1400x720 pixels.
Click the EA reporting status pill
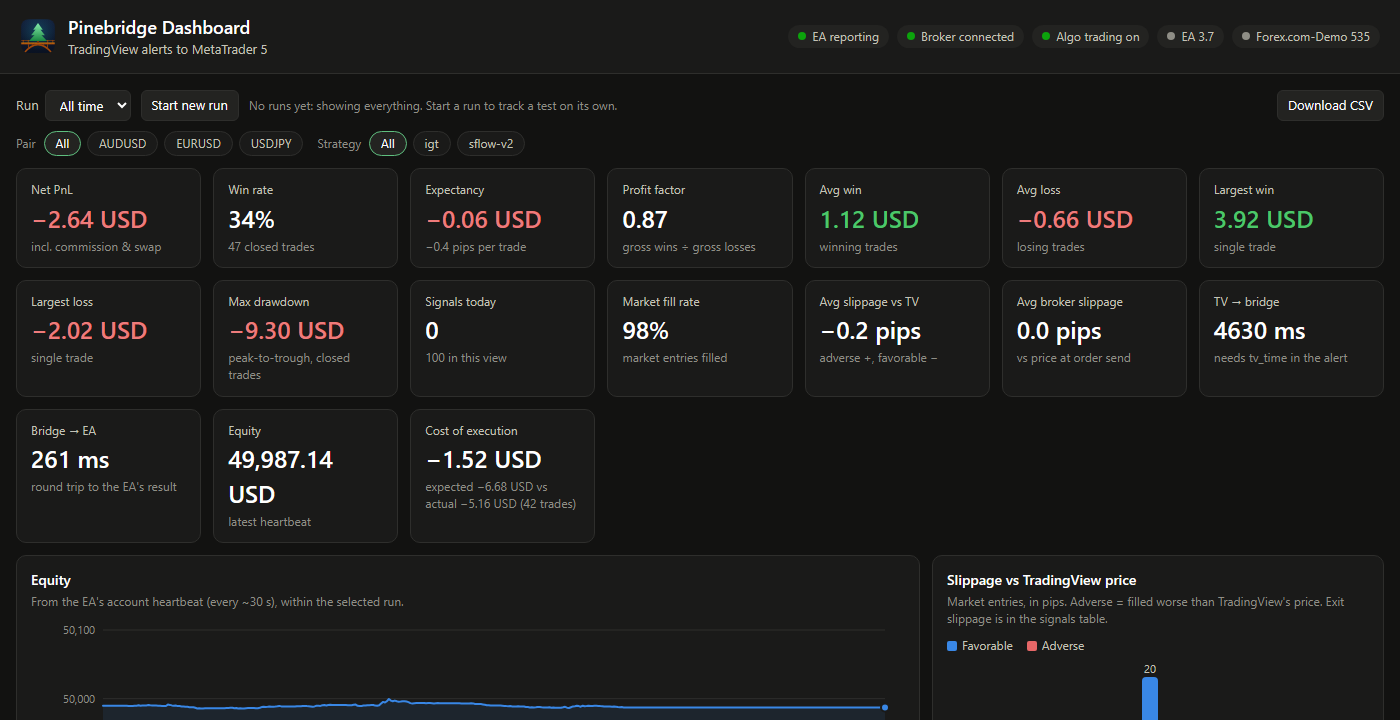(x=838, y=37)
